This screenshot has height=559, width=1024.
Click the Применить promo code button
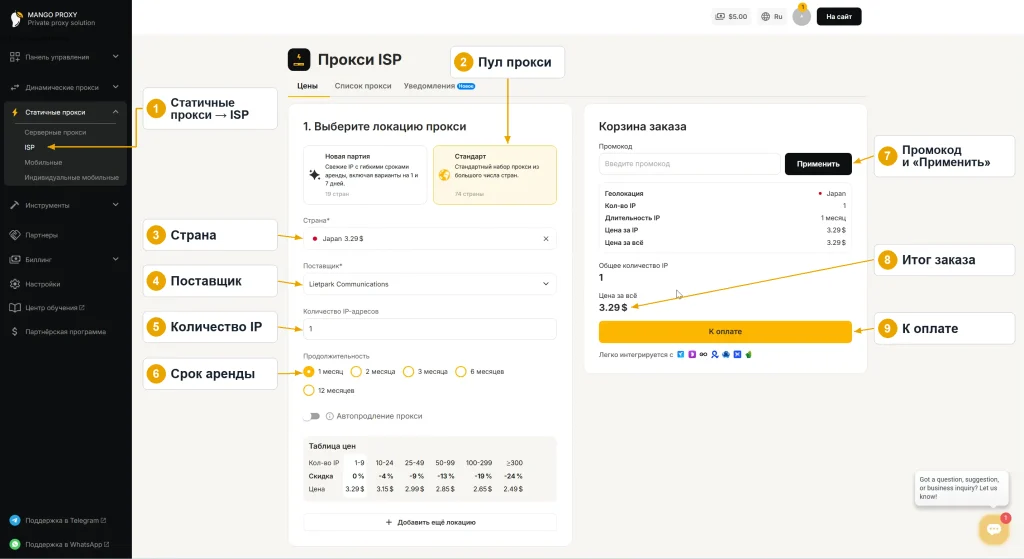(818, 164)
